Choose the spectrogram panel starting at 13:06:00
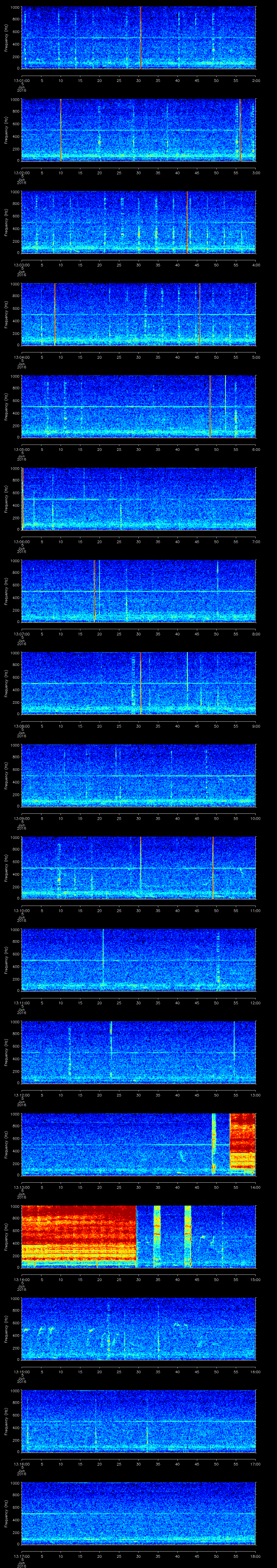The image size is (277, 1568). (139, 499)
